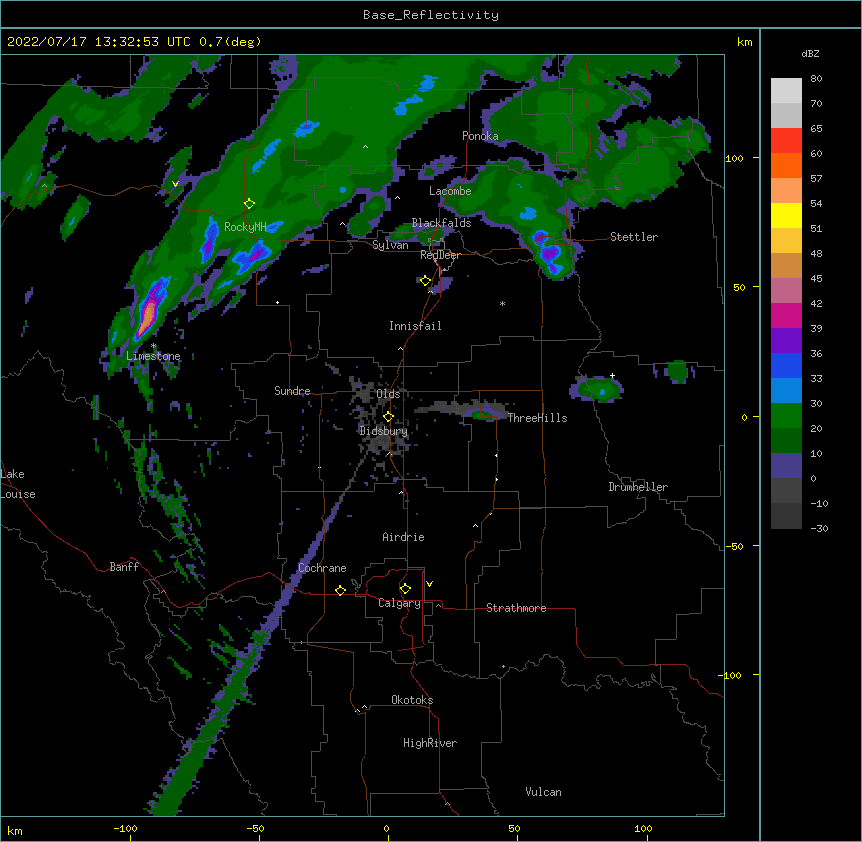The image size is (862, 842).
Task: Click the yellow diamond marker south of RedDeer
Action: (x=426, y=281)
